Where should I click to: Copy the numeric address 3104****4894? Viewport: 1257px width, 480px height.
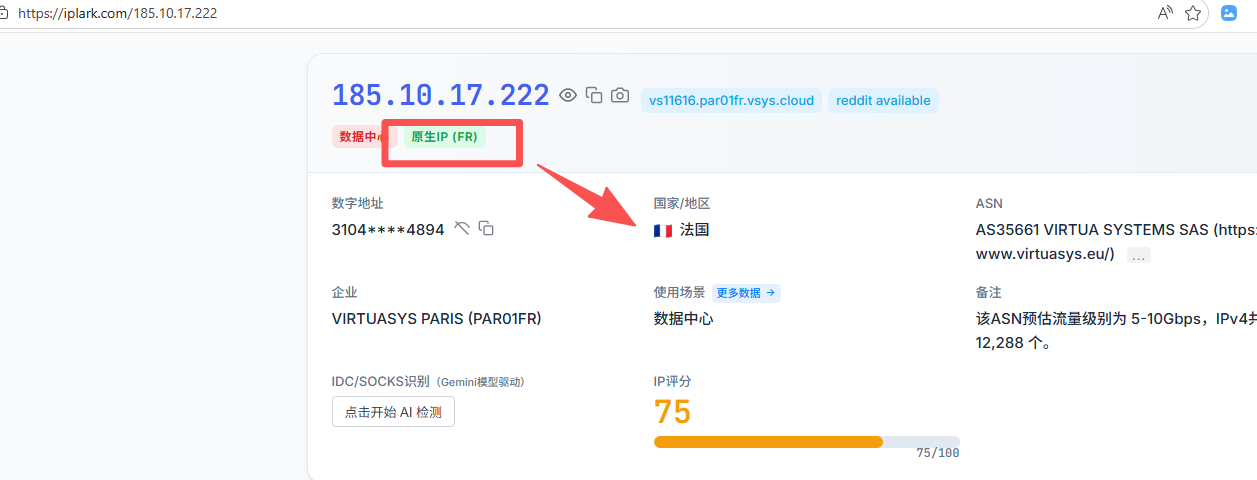[486, 228]
